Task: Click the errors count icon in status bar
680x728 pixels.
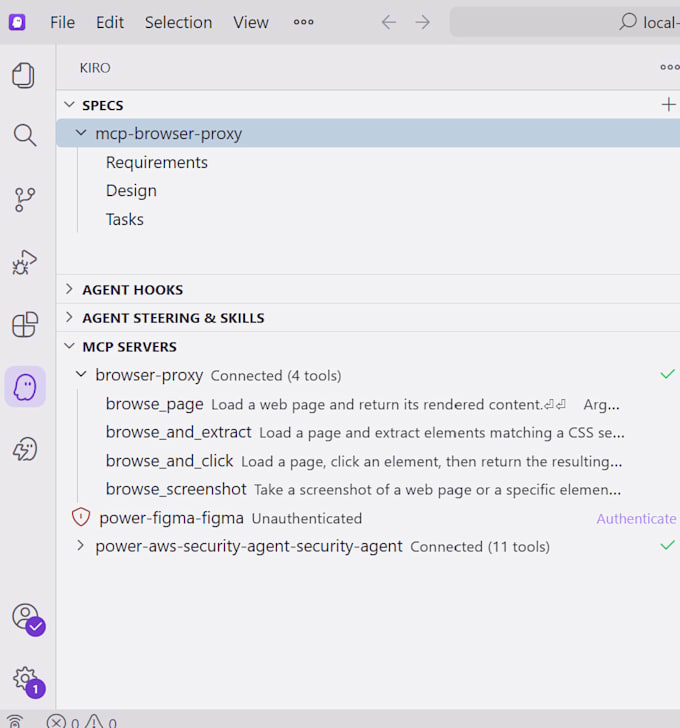Action: click(57, 722)
